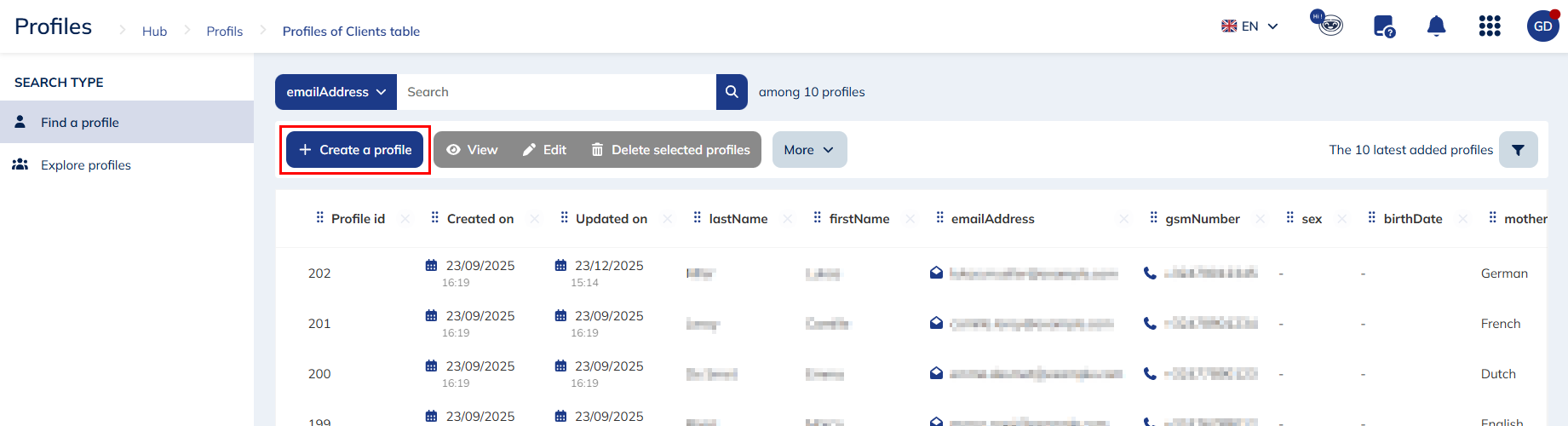Select profile id 202 cell
The height and width of the screenshot is (426, 1568).
click(x=319, y=273)
